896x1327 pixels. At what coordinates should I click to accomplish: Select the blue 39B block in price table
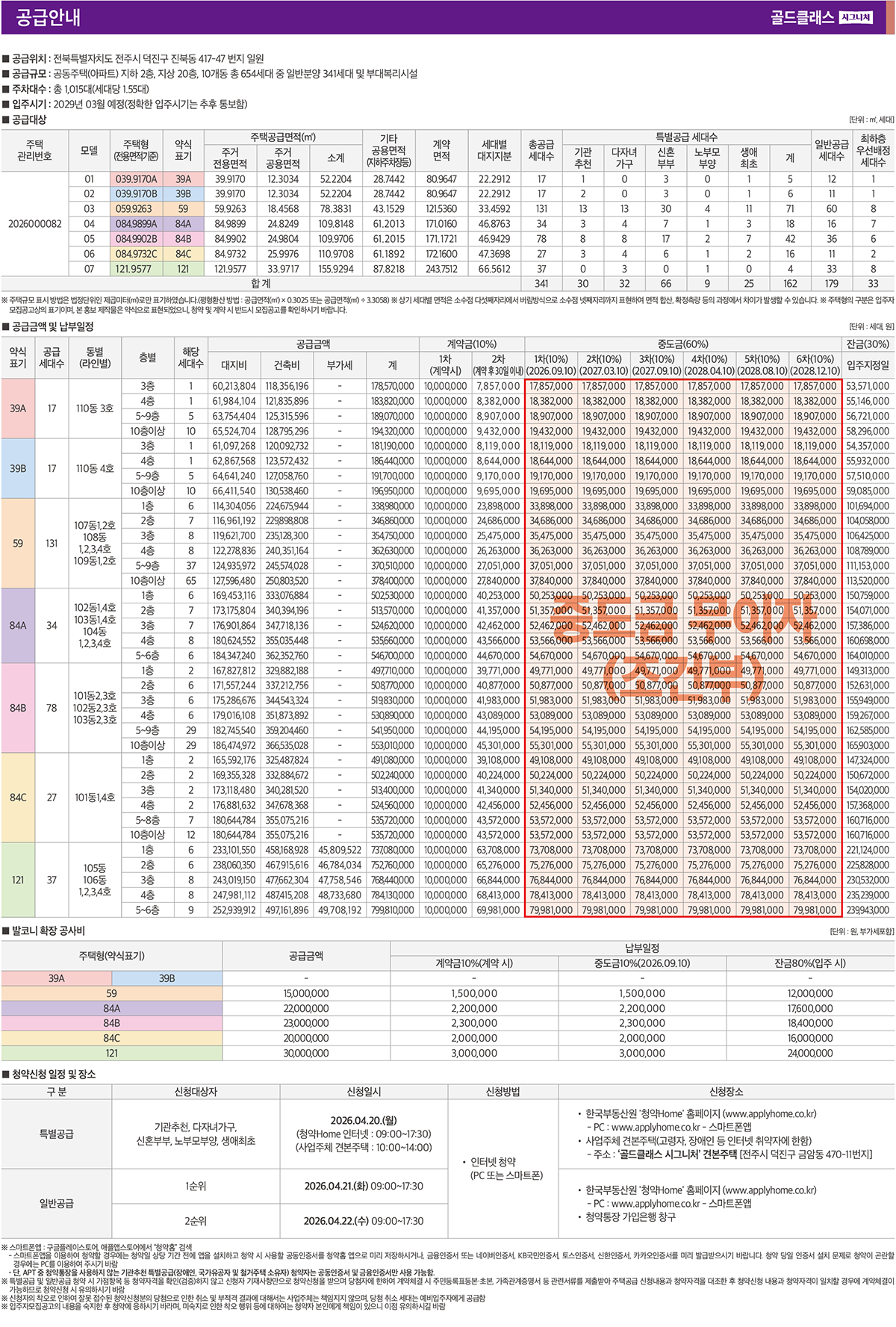click(x=18, y=468)
